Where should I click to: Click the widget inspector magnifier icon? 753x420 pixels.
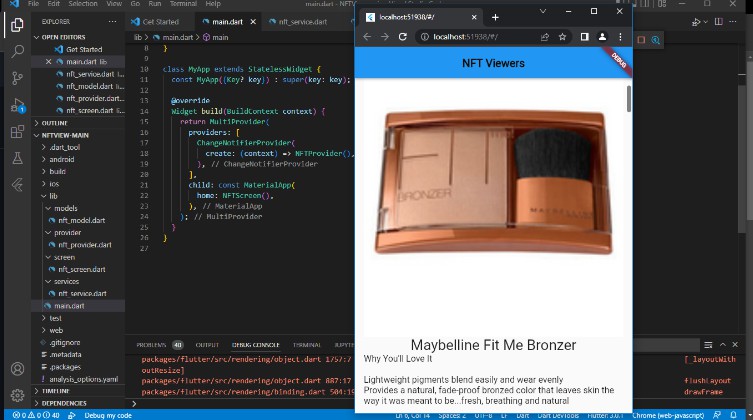tap(656, 40)
